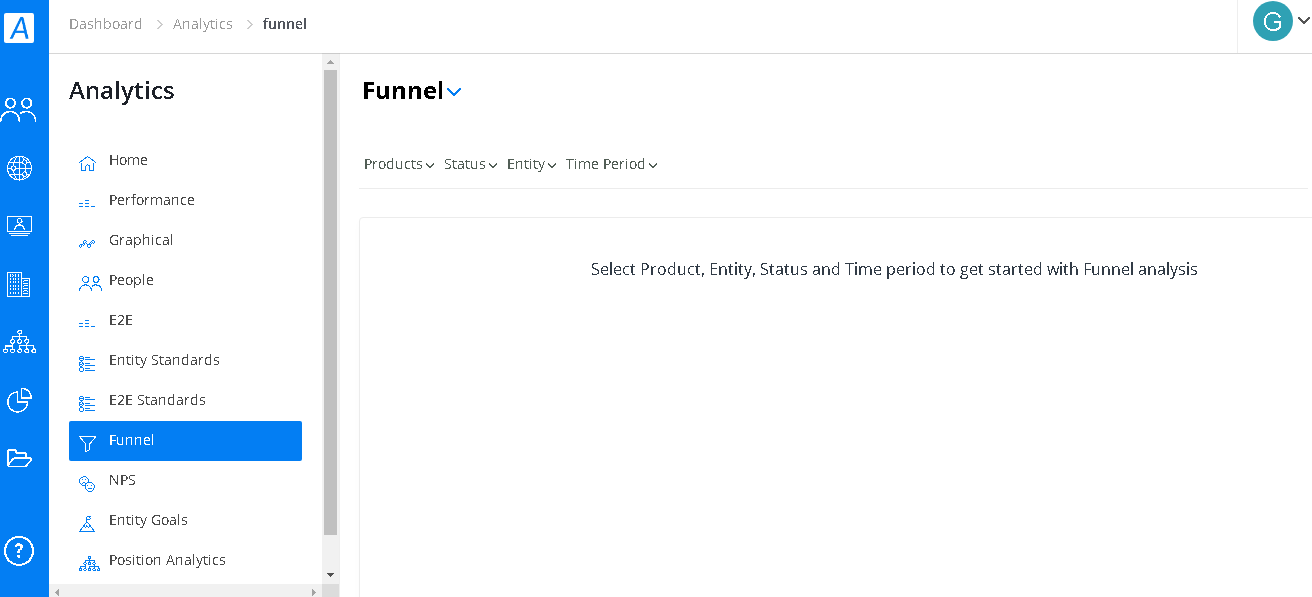Open the org chart hierarchy icon
Image resolution: width=1312 pixels, height=597 pixels.
[x=19, y=342]
